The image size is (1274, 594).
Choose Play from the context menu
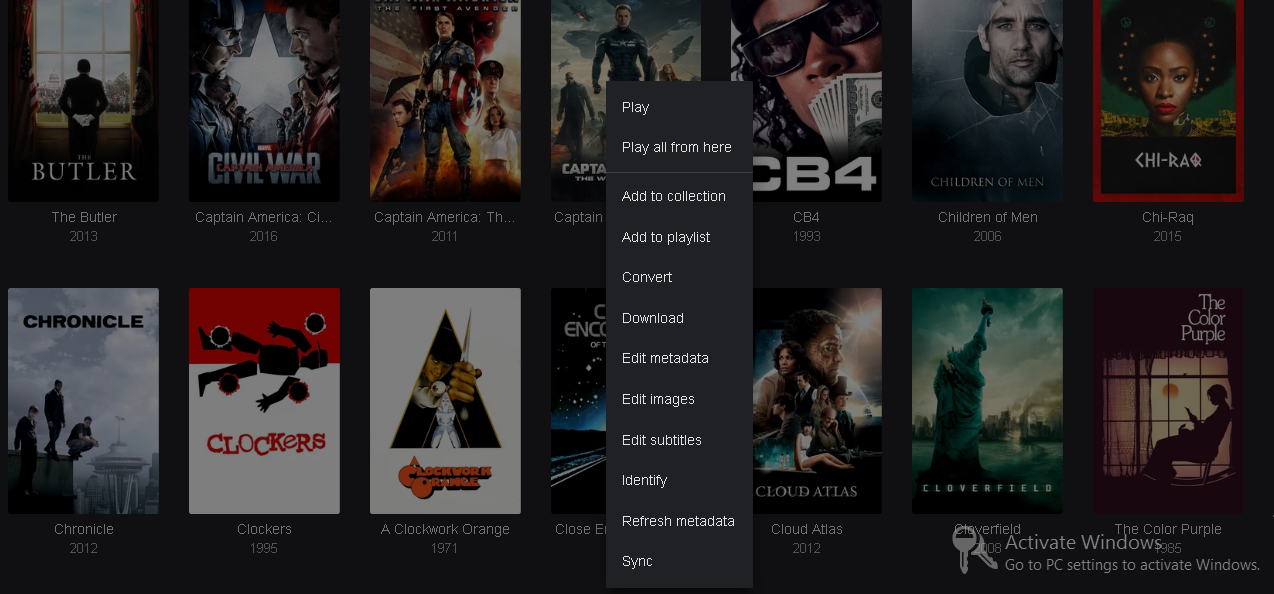pyautogui.click(x=679, y=107)
